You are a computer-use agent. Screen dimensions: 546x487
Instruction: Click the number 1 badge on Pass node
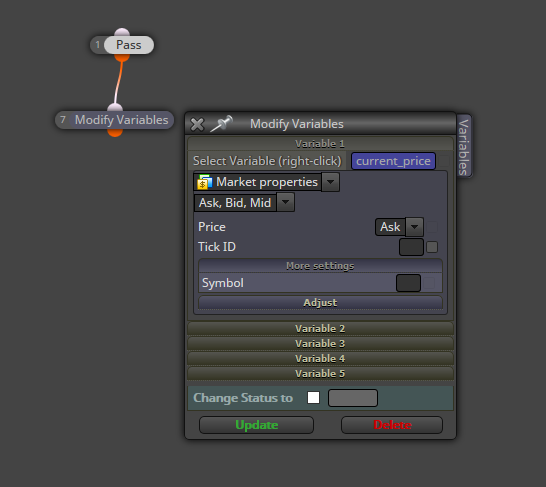98,45
